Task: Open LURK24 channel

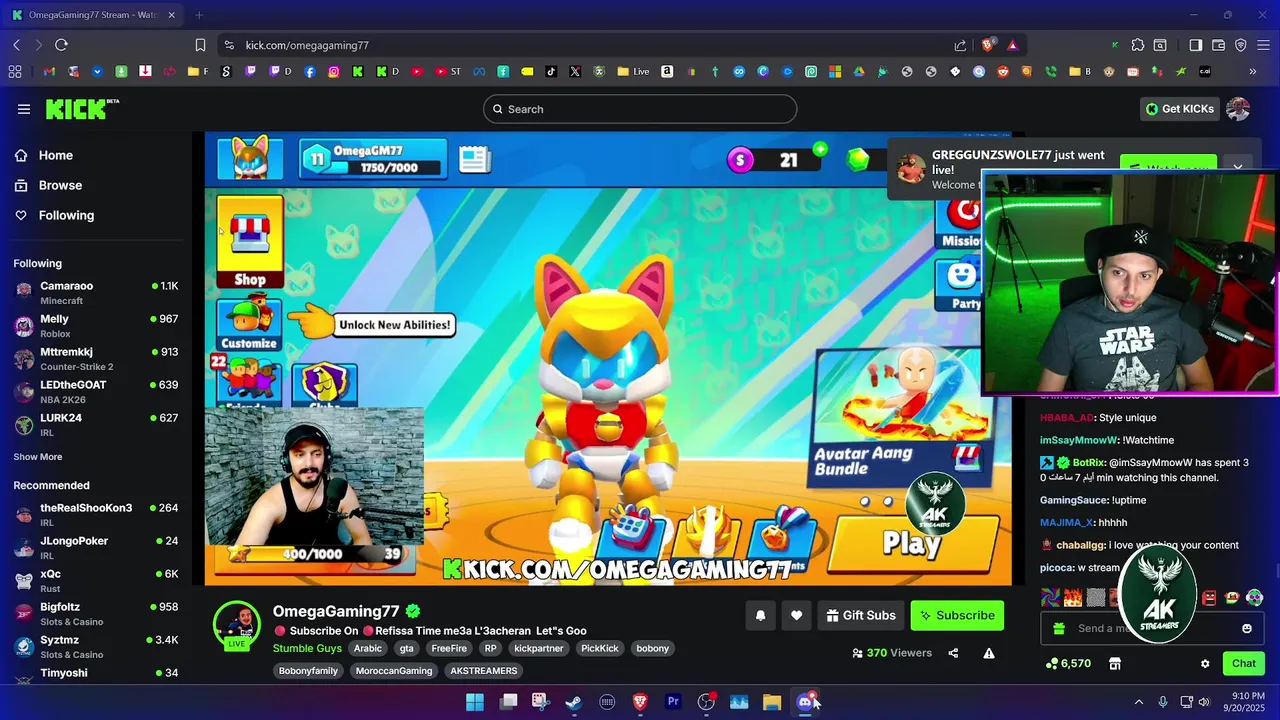Action: tap(96, 425)
